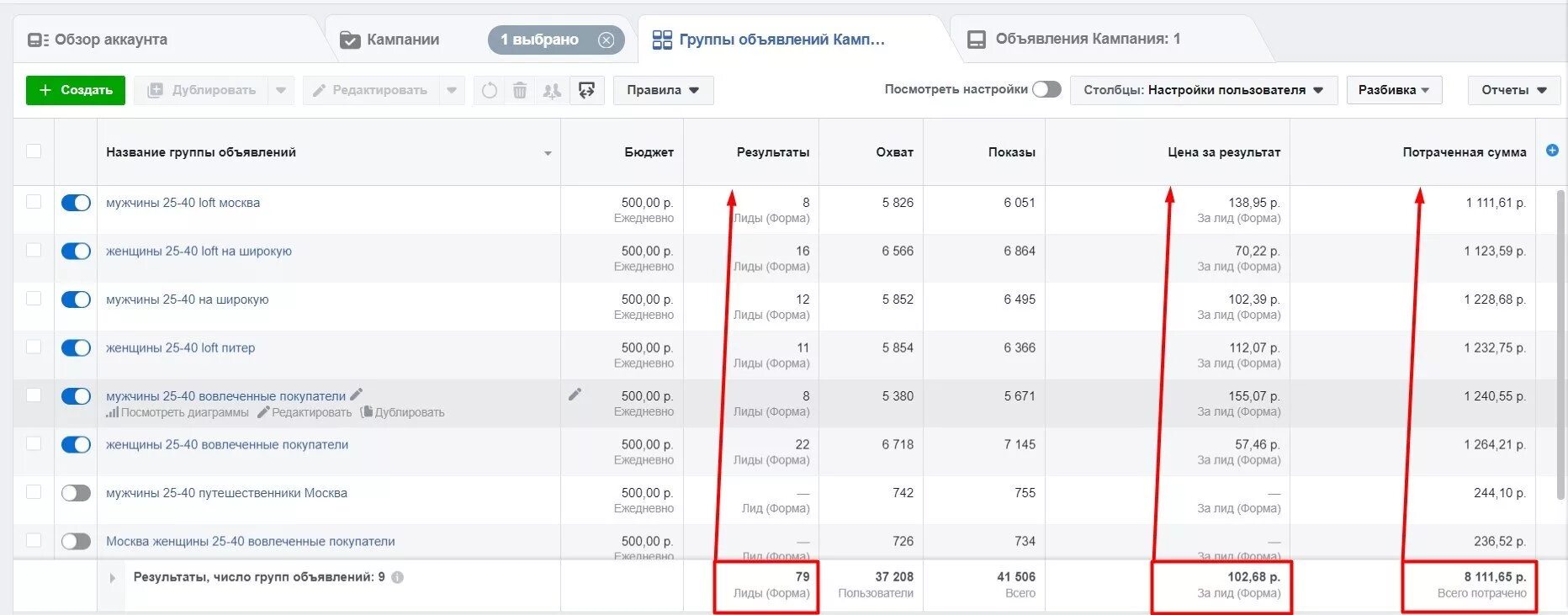Tick checkbox for 'женщины 25-40 loft питер' row
This screenshot has height=615, width=1568.
click(34, 347)
